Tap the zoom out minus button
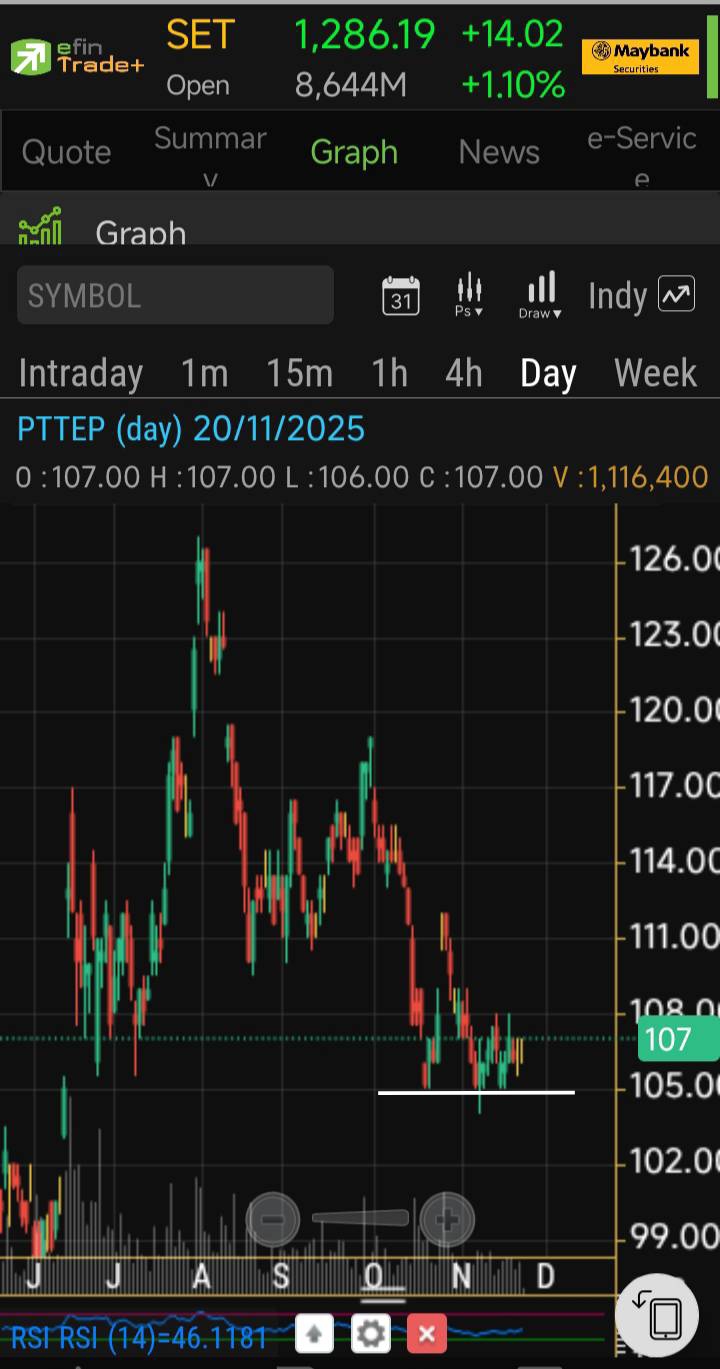This screenshot has width=720, height=1369. click(273, 1220)
